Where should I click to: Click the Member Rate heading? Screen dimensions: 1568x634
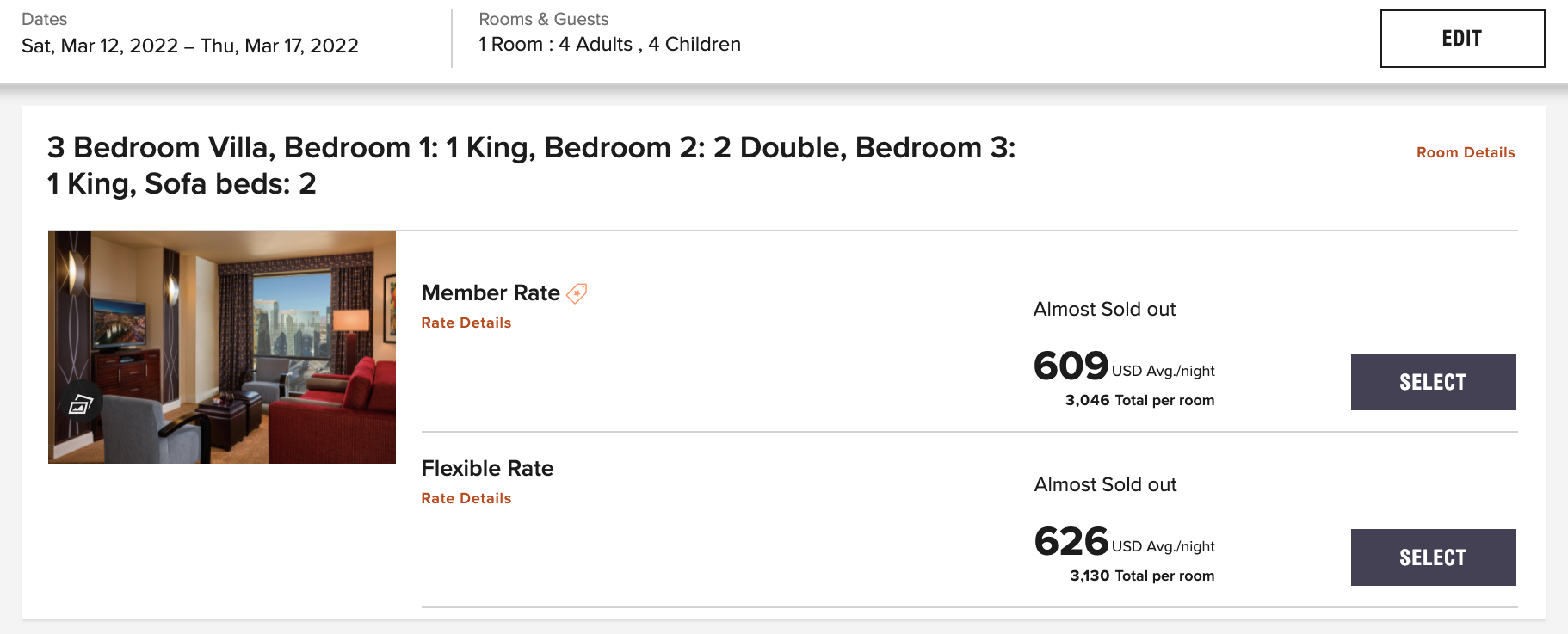(x=491, y=293)
